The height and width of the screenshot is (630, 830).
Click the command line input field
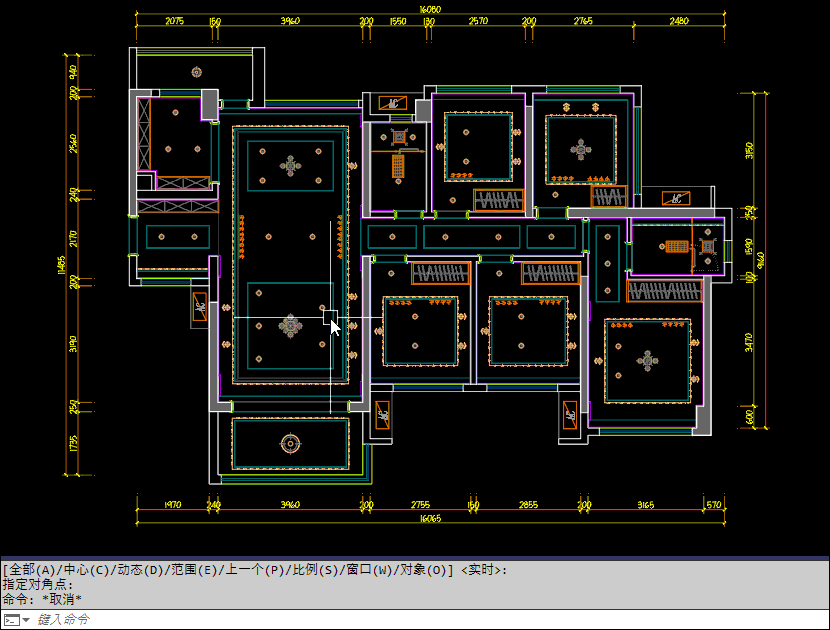[x=400, y=620]
